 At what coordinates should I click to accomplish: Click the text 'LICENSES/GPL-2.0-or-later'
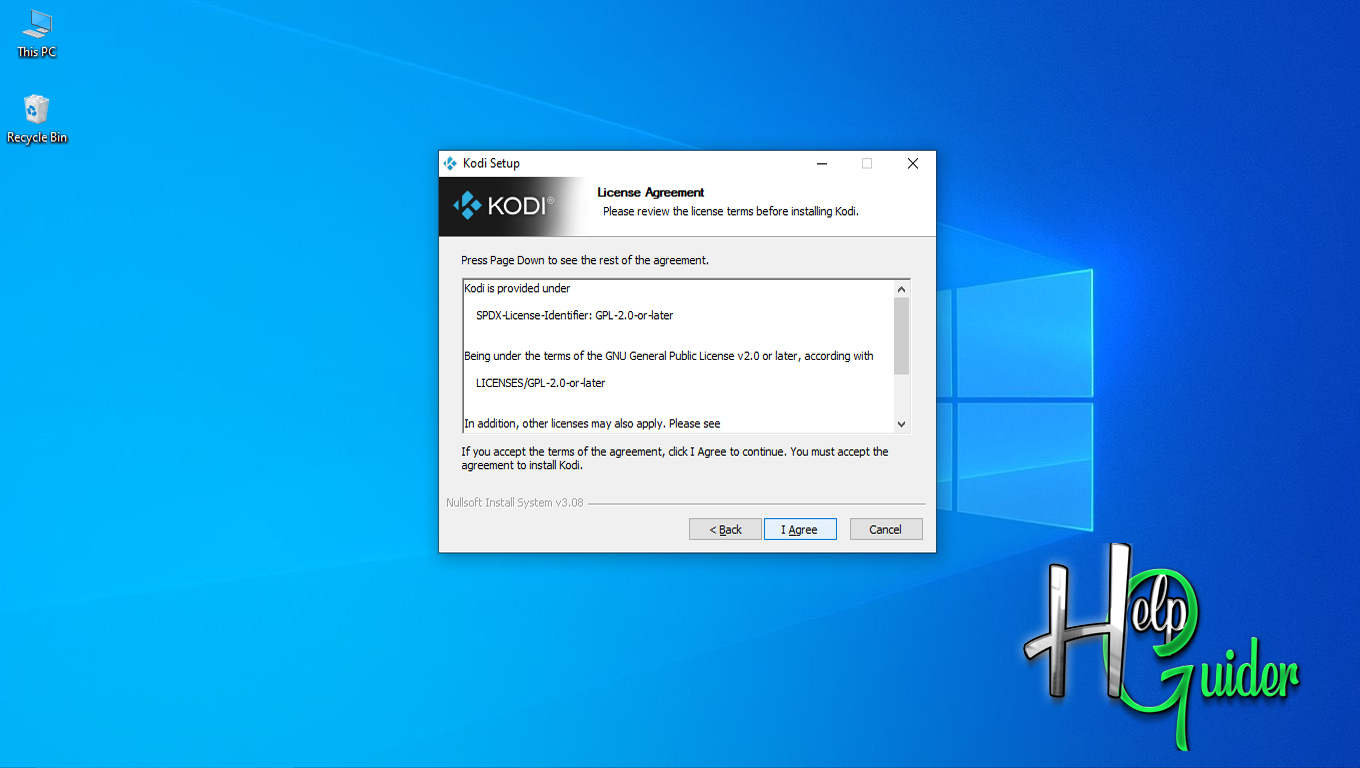(x=541, y=383)
